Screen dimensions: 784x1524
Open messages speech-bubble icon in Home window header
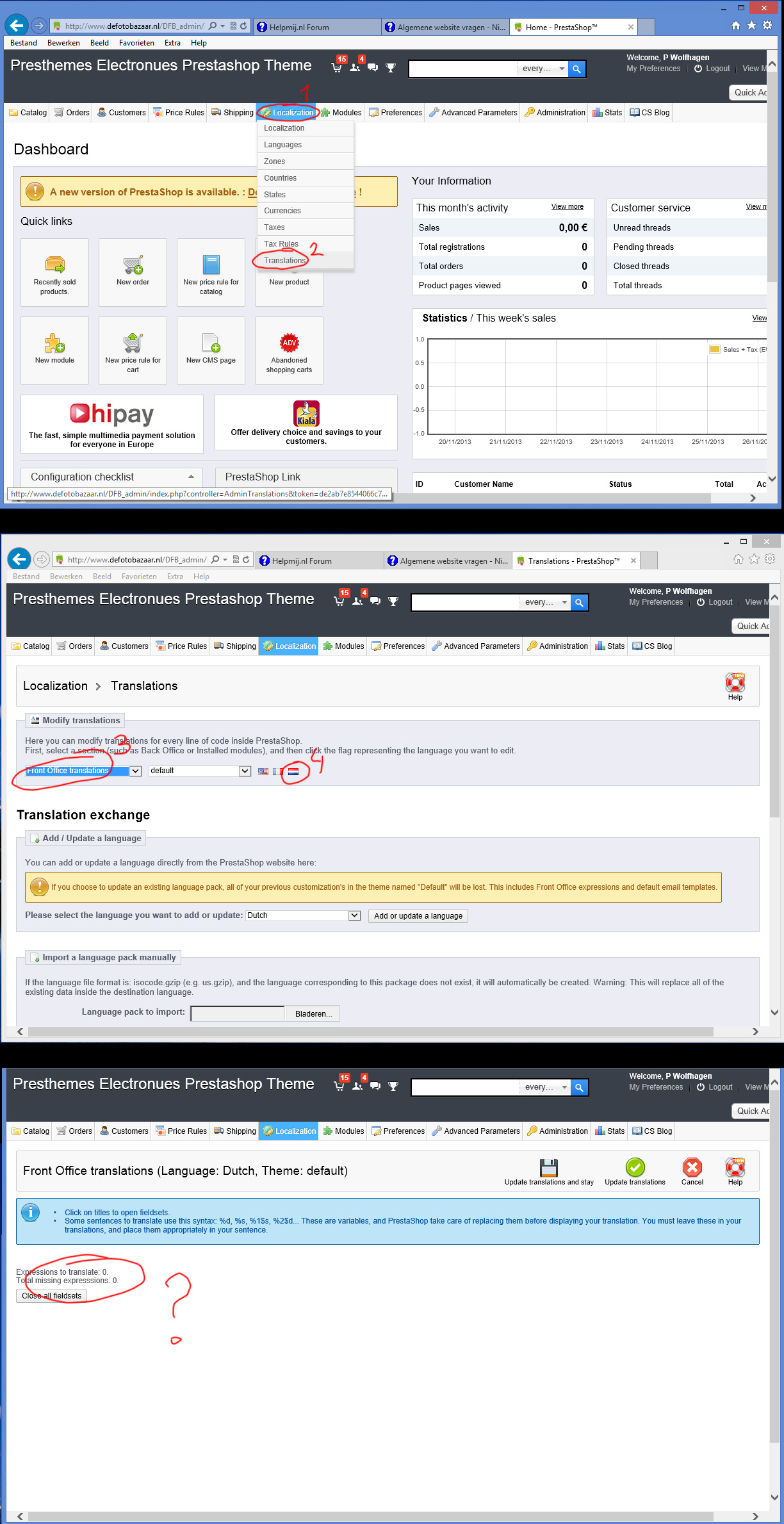372,67
